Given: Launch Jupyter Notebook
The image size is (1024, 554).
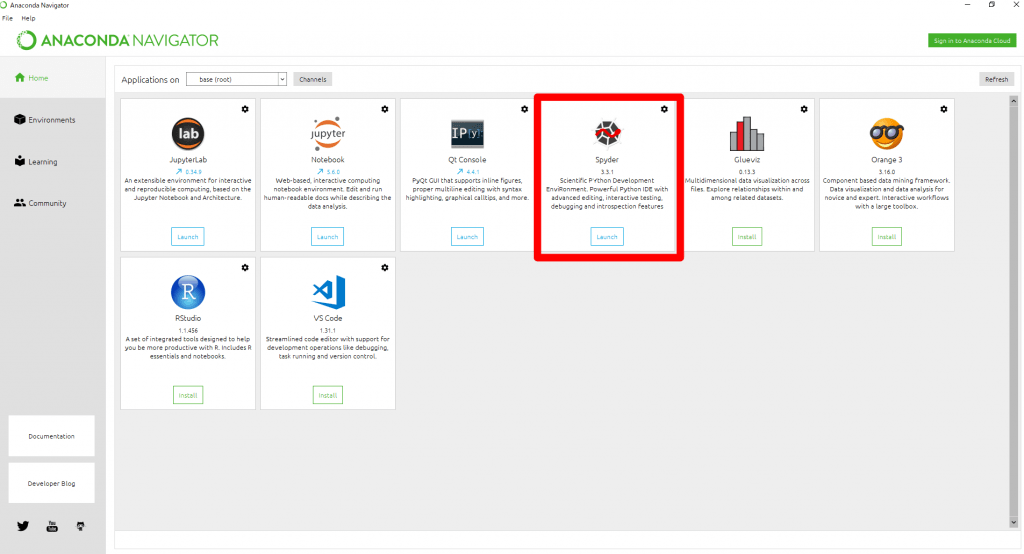Looking at the screenshot, I should (x=328, y=236).
